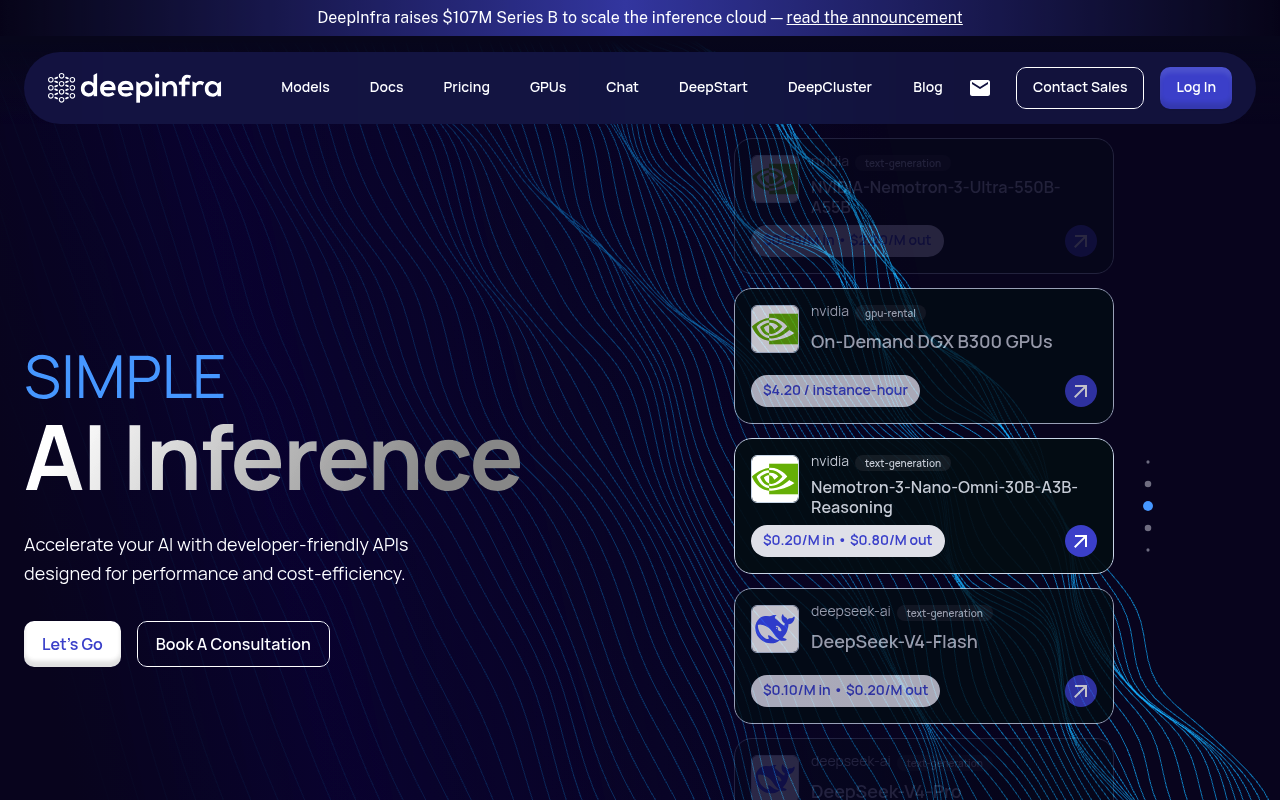
Task: Click NVIDIA logo on DGX B300 card
Action: point(775,329)
